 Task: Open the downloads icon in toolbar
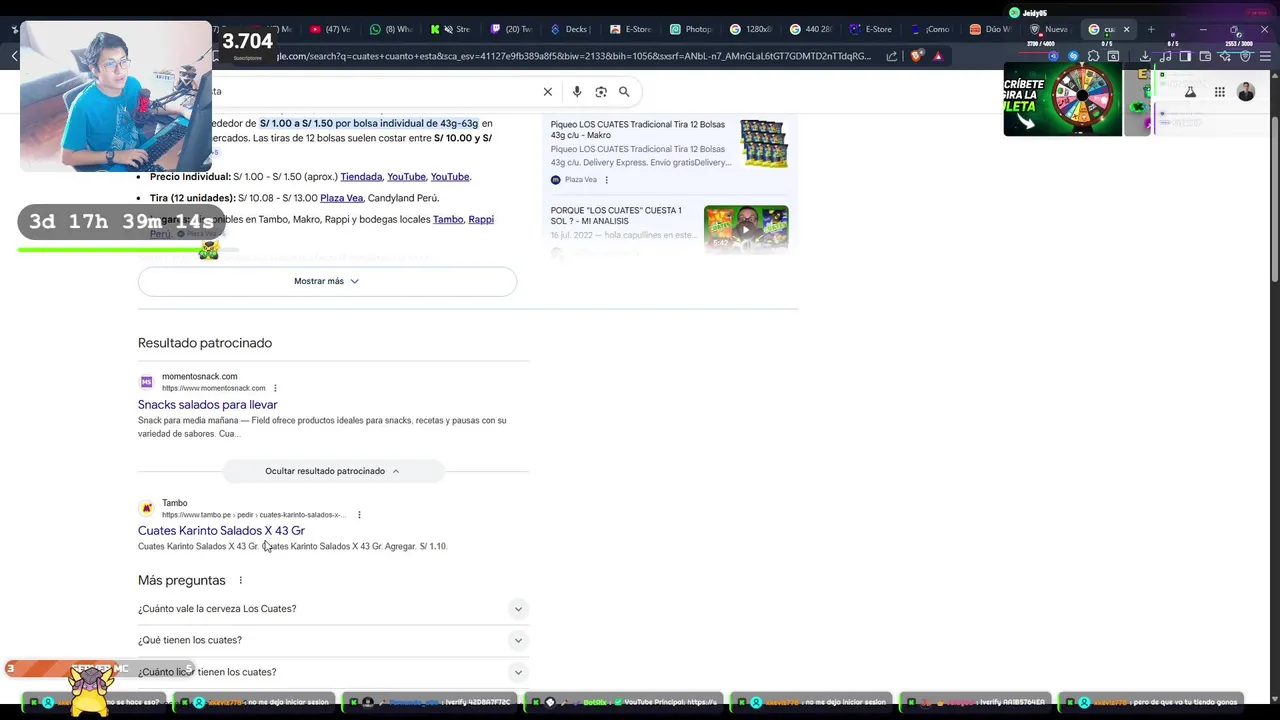(1145, 56)
